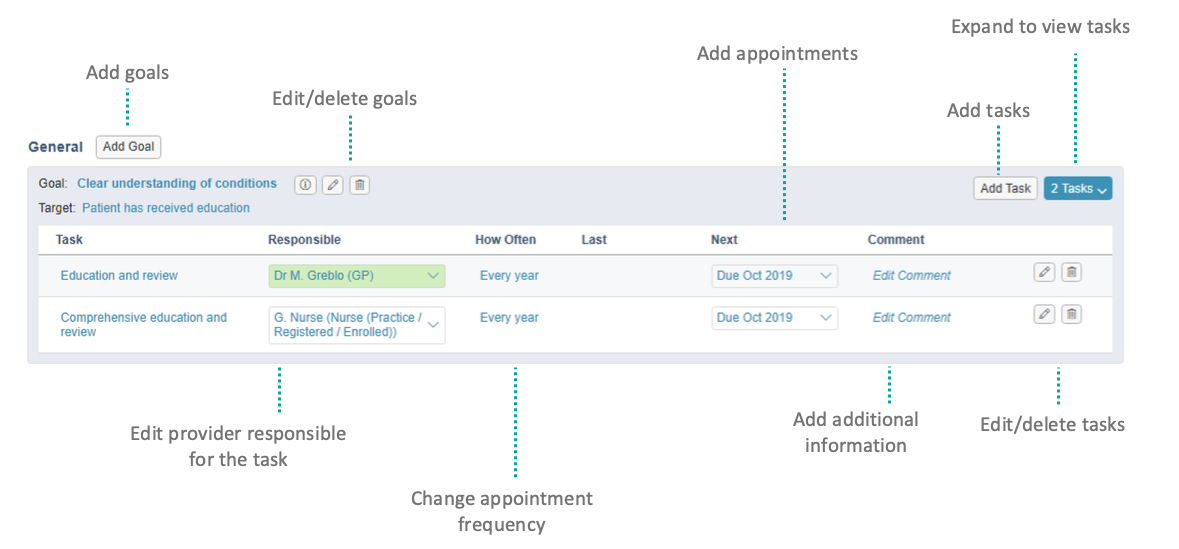Image resolution: width=1179 pixels, height=549 pixels.
Task: Click Patient has received education target
Action: 165,208
